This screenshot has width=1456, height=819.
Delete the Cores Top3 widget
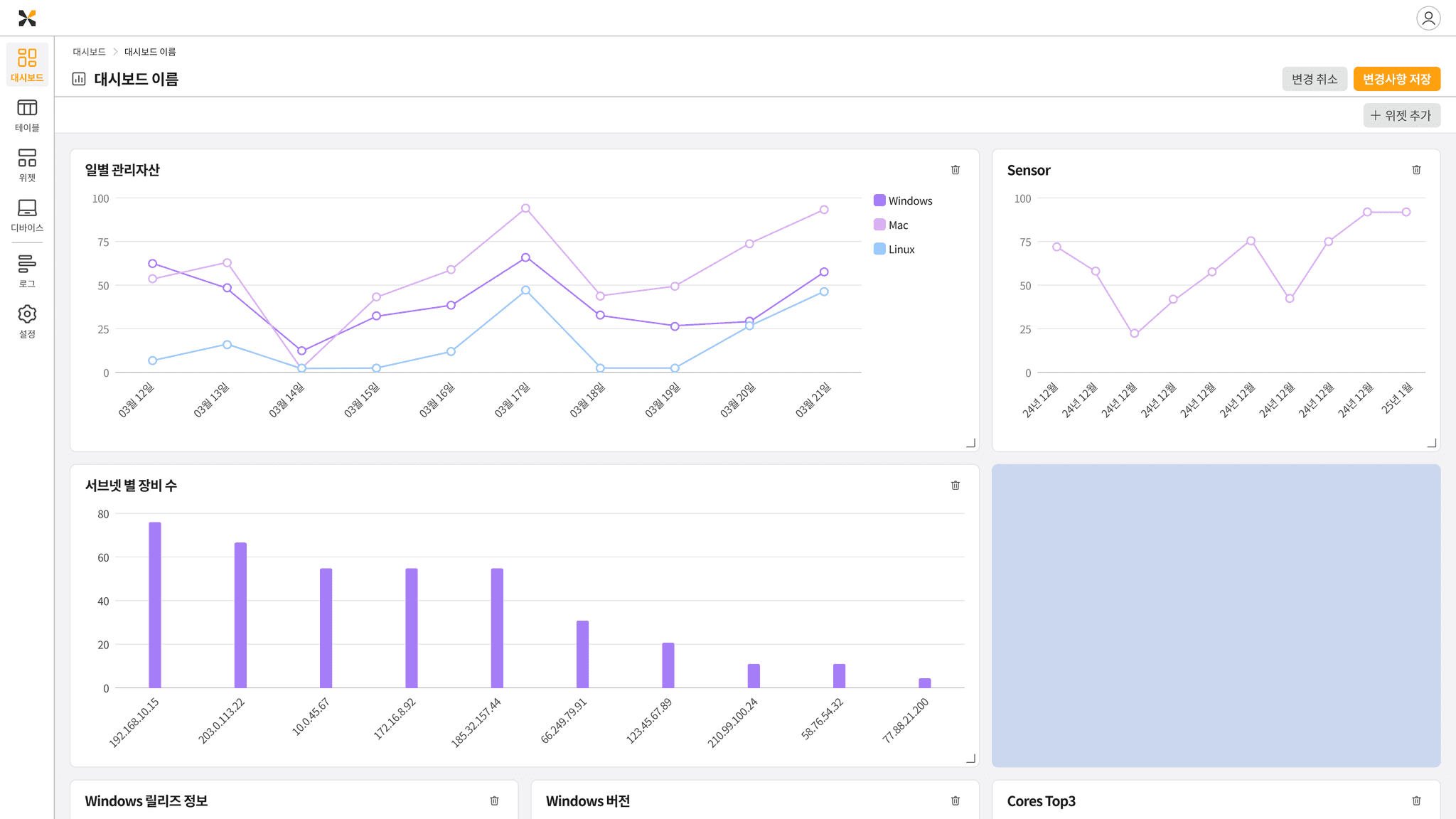click(1416, 801)
